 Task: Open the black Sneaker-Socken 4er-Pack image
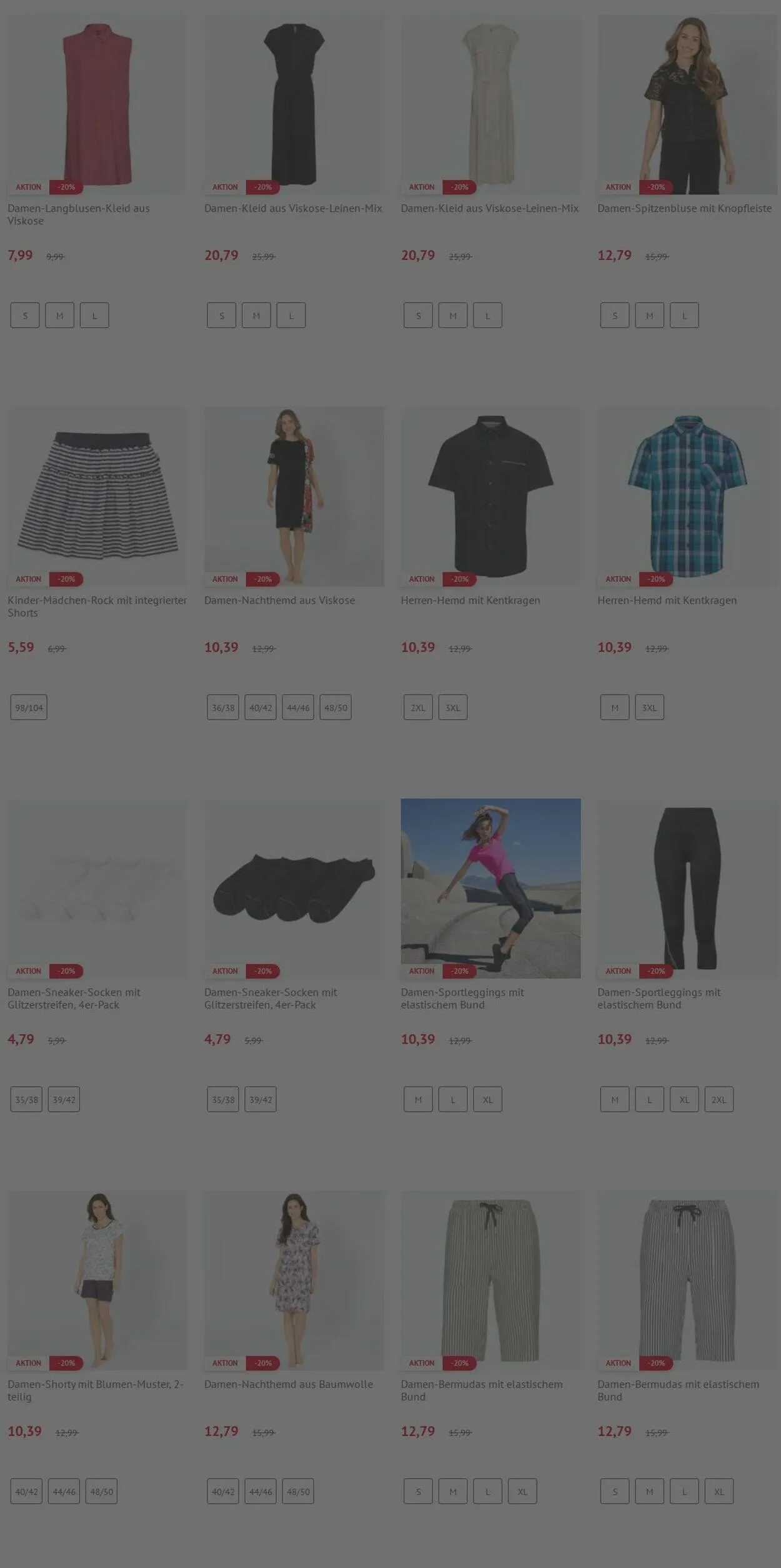pyautogui.click(x=294, y=889)
